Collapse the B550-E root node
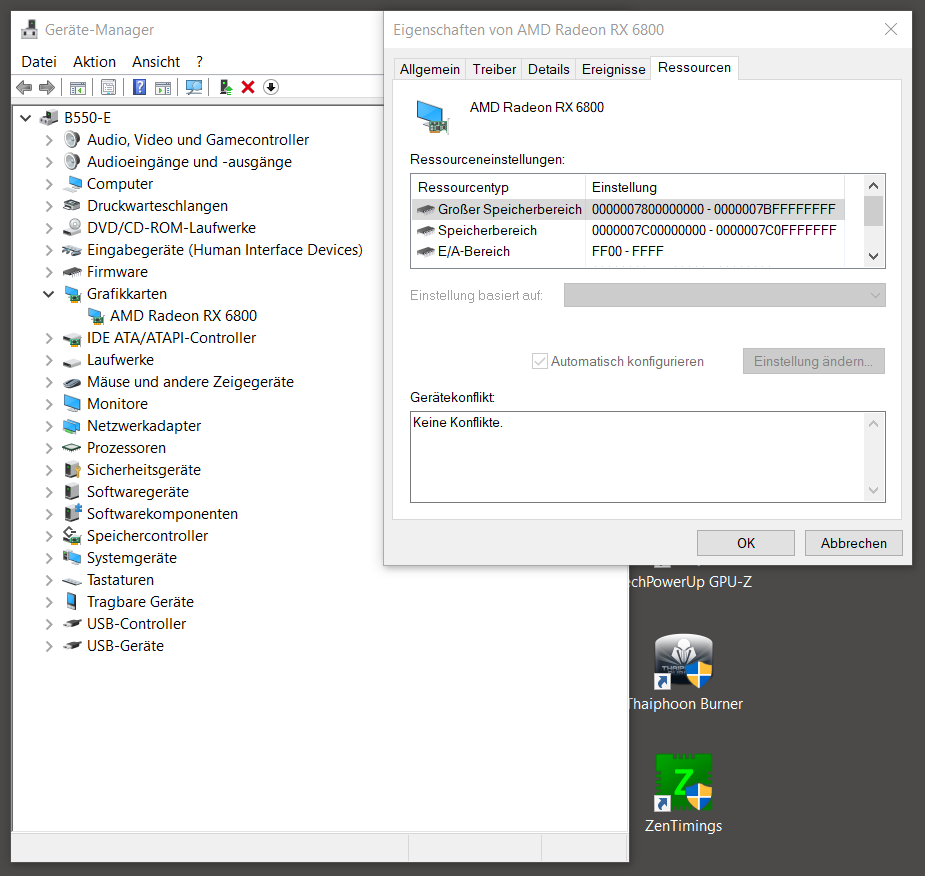925x876 pixels. tap(25, 118)
